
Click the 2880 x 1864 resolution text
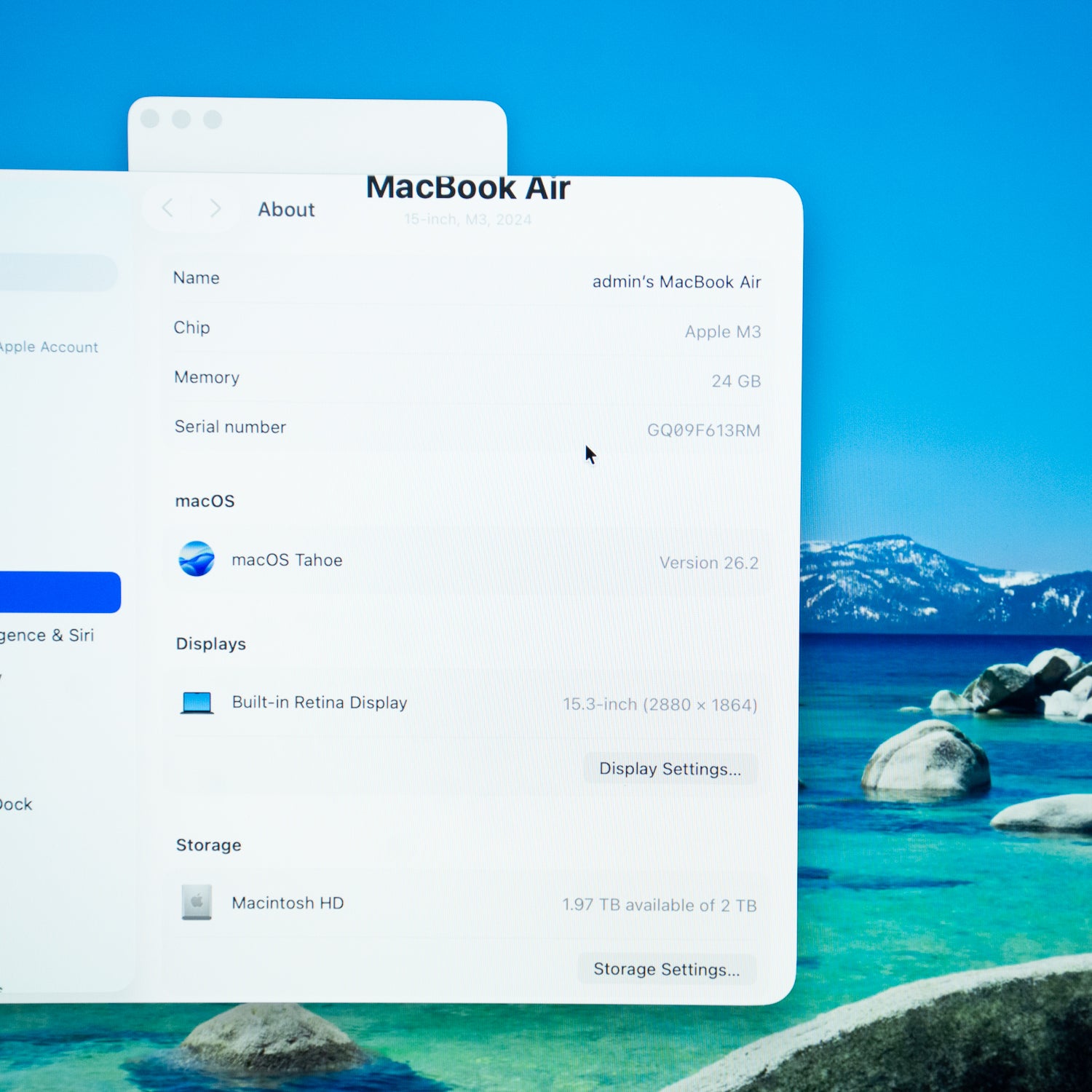point(660,704)
